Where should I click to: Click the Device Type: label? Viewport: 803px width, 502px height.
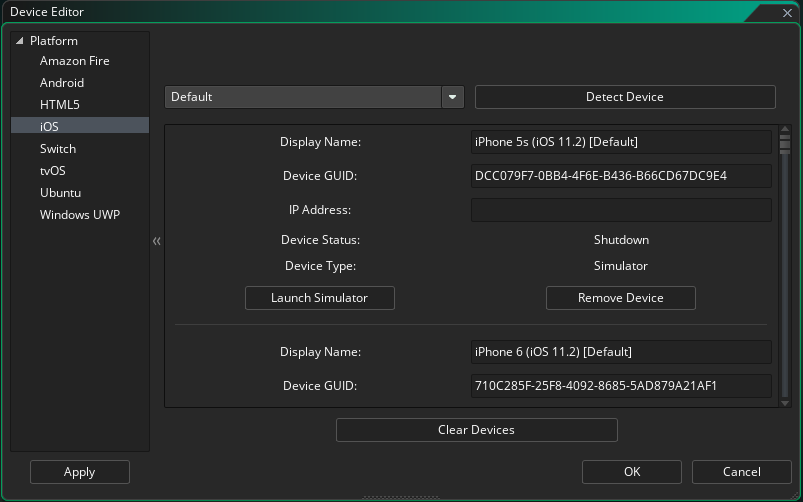[321, 266]
